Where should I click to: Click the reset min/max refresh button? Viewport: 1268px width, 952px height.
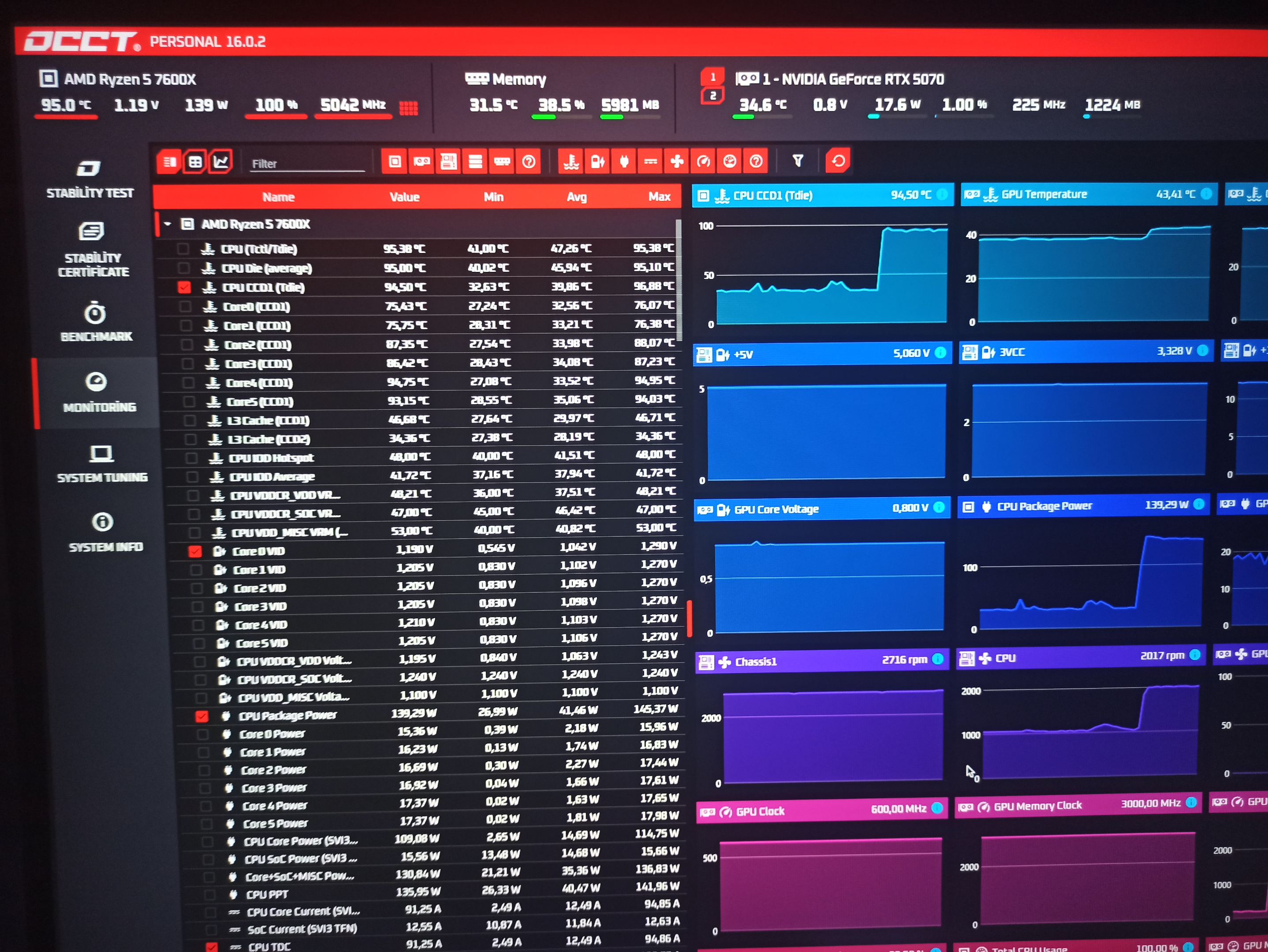[838, 161]
